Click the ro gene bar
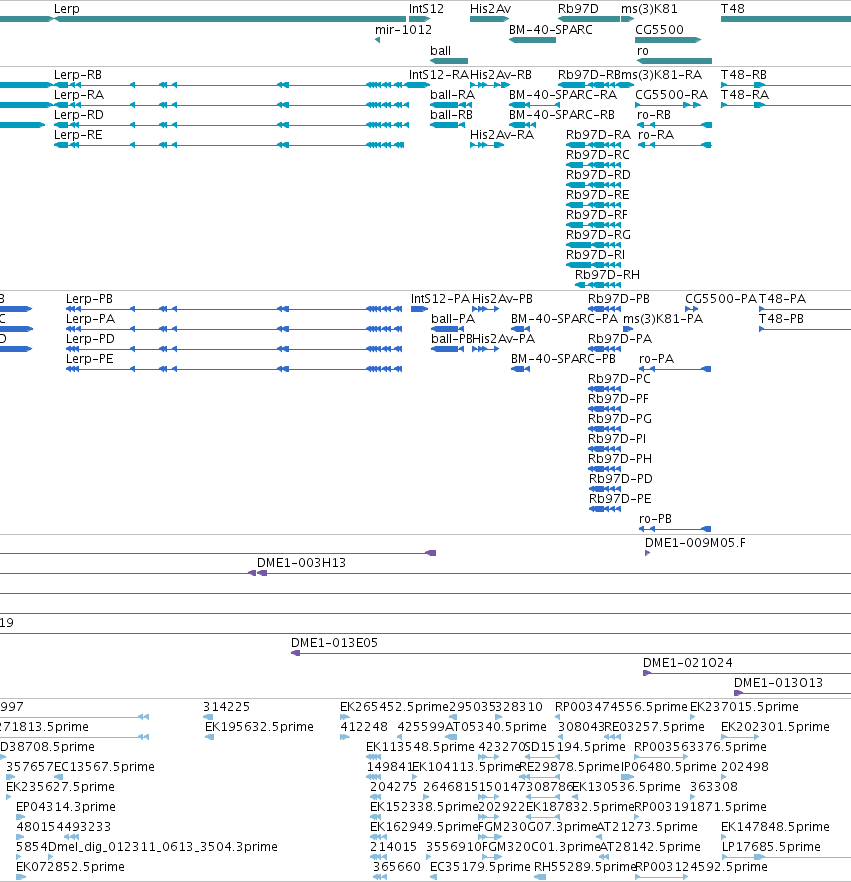This screenshot has height=882, width=851. [x=674, y=61]
